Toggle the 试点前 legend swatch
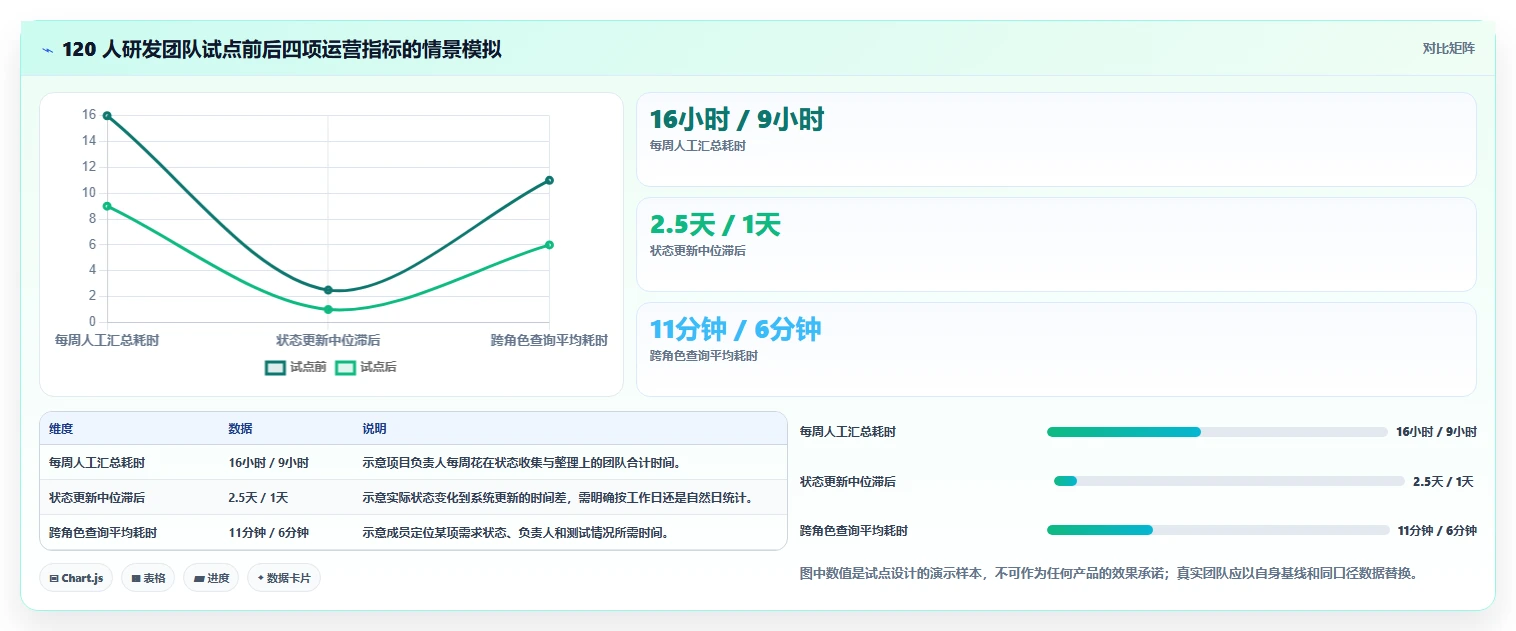Viewport: 1516px width, 631px height. point(275,368)
